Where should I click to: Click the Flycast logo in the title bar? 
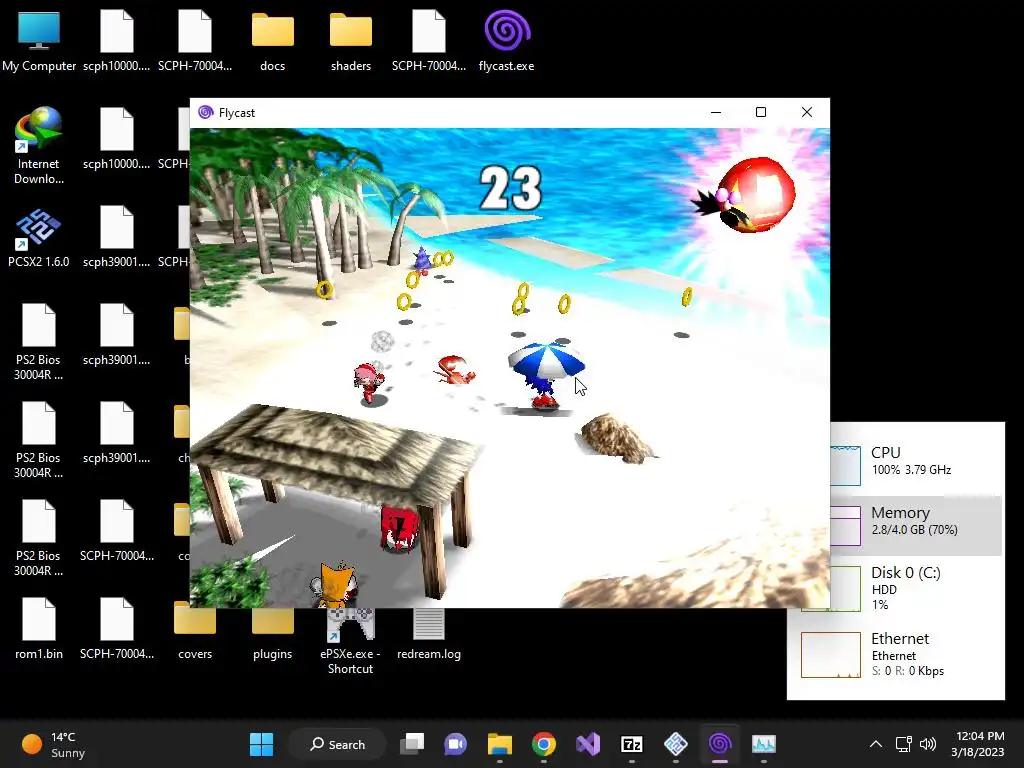206,112
